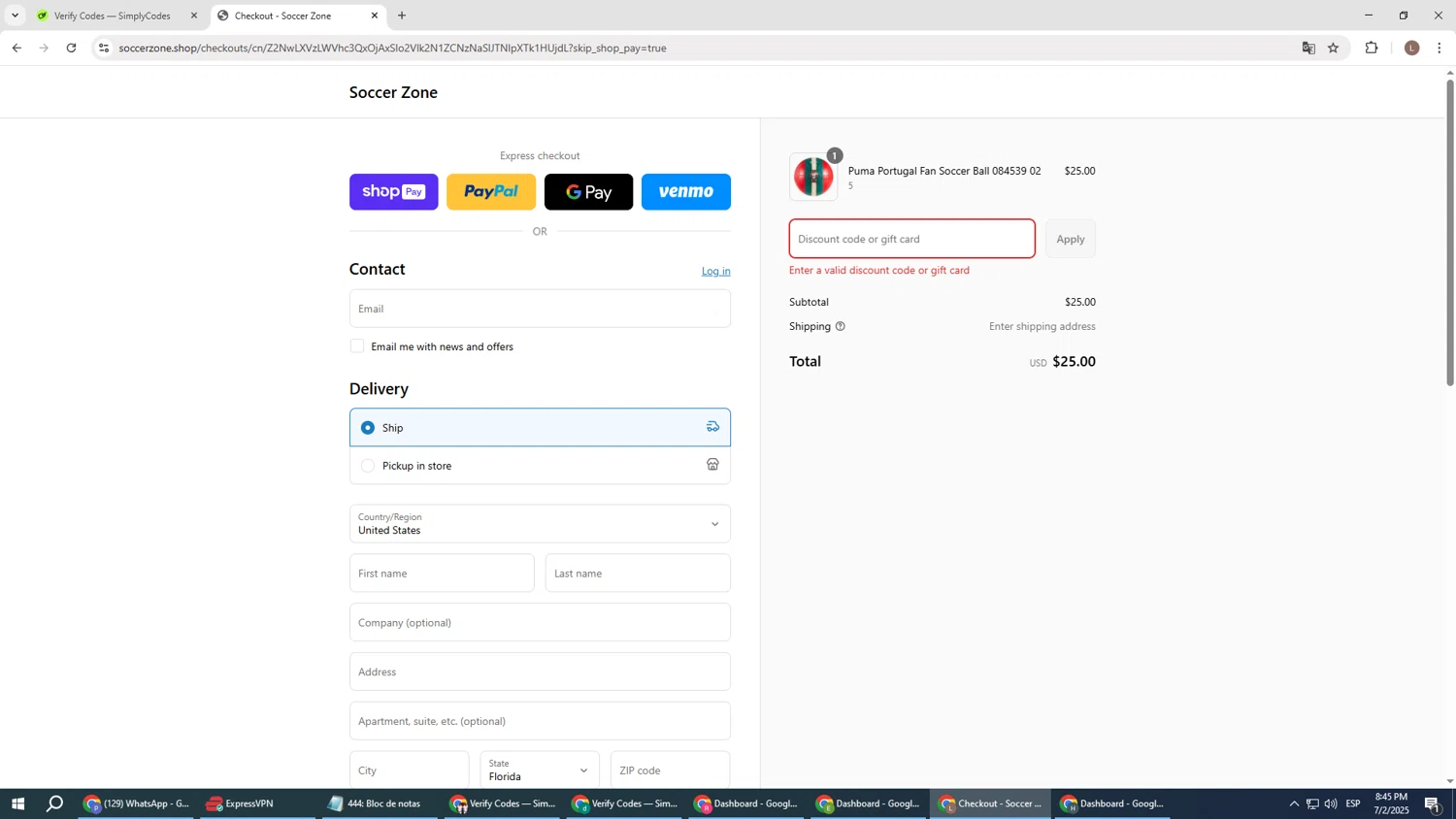Click the Address input field
Image resolution: width=1456 pixels, height=819 pixels.
540,672
